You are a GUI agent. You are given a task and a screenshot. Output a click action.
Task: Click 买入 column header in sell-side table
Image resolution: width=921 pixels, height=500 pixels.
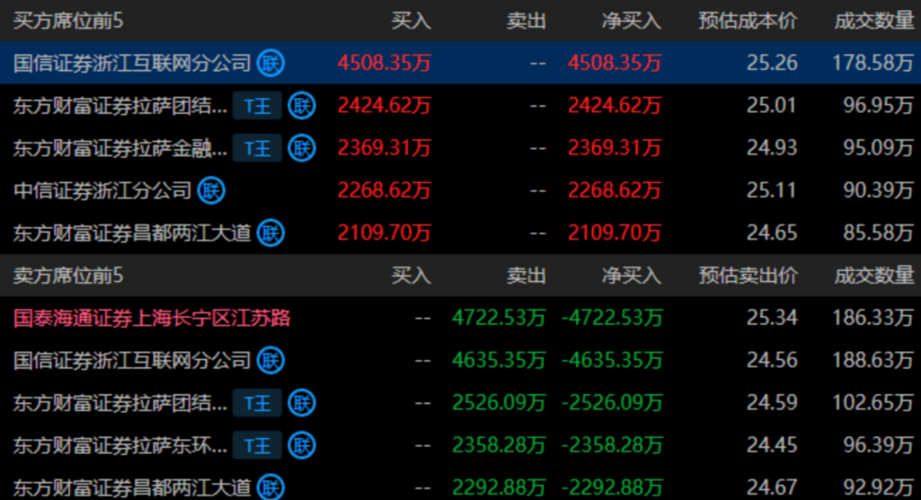[411, 276]
